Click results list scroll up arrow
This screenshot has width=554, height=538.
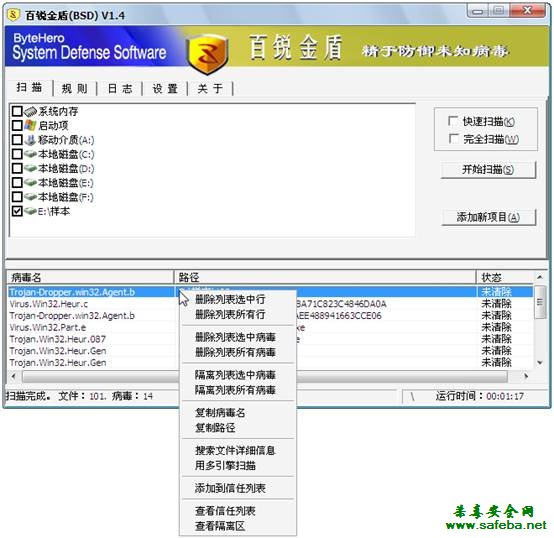(540, 277)
